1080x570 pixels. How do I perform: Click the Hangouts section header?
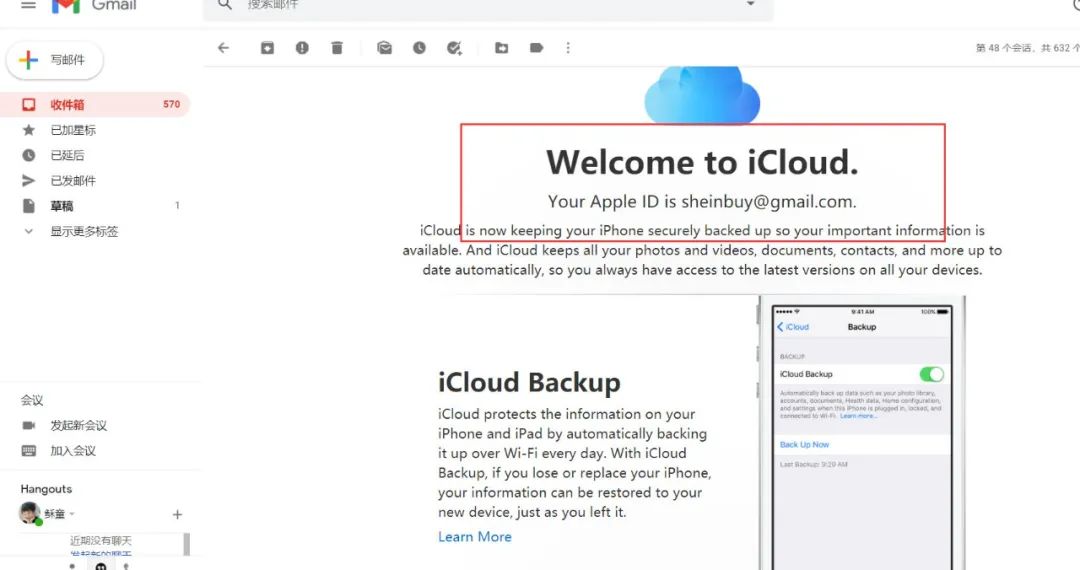point(46,489)
